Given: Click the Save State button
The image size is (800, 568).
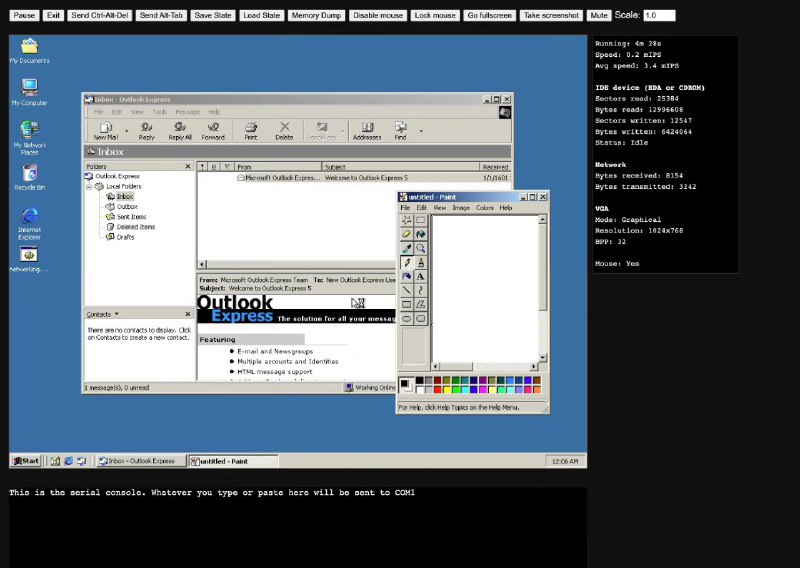Looking at the screenshot, I should (x=213, y=15).
